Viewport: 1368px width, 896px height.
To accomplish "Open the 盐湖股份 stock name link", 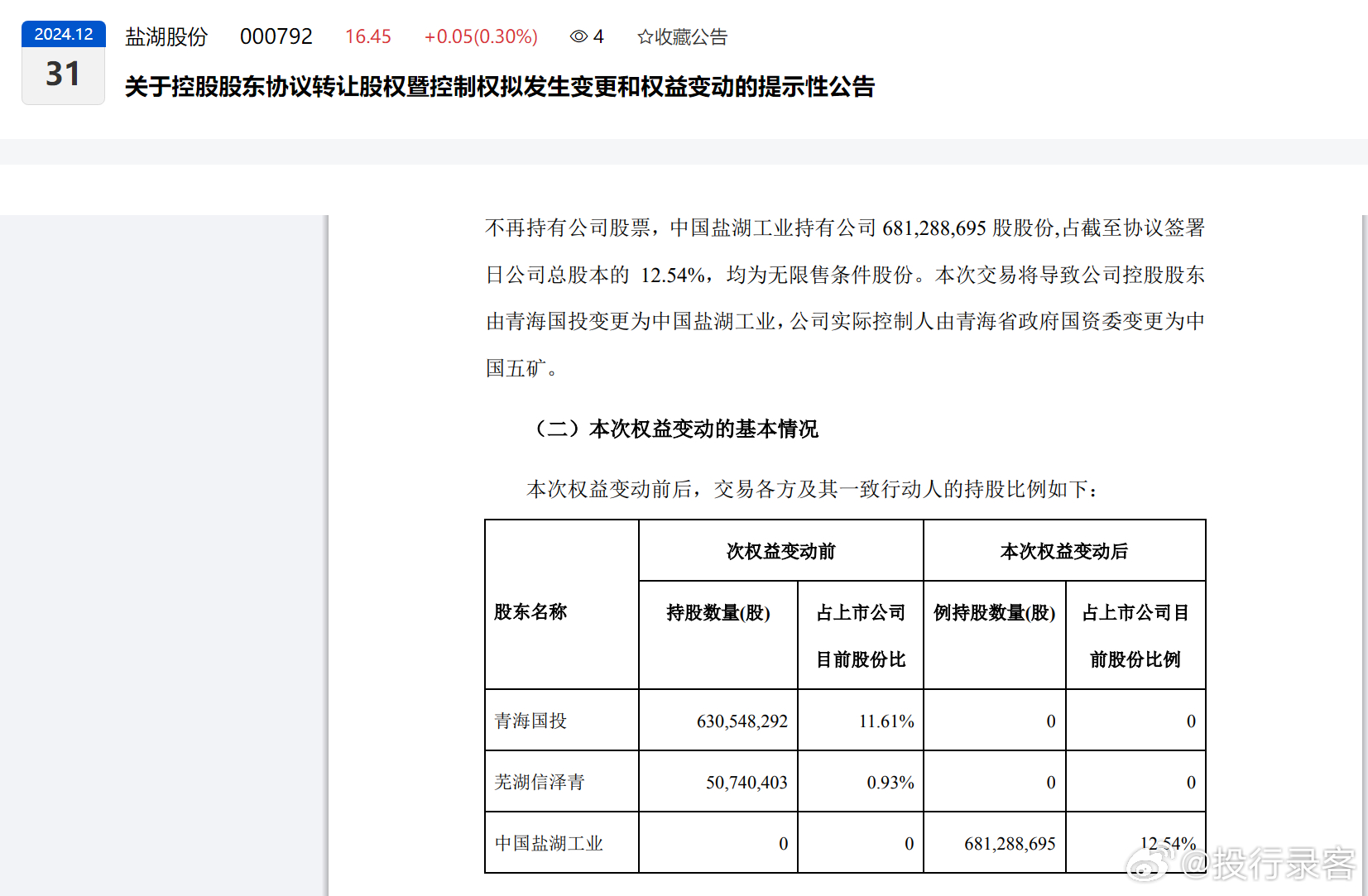I will (x=166, y=37).
